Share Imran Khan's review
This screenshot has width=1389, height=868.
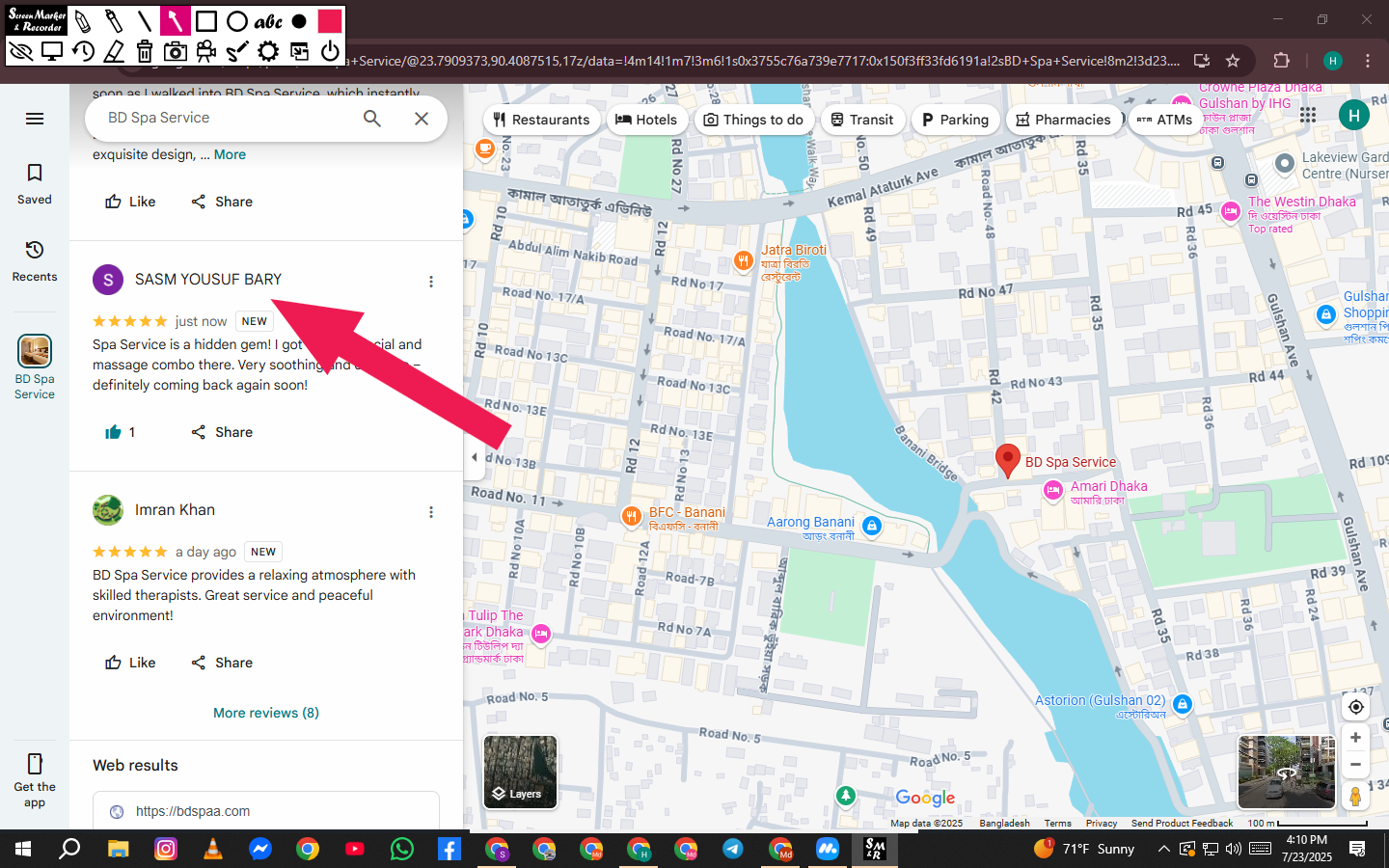(x=222, y=663)
